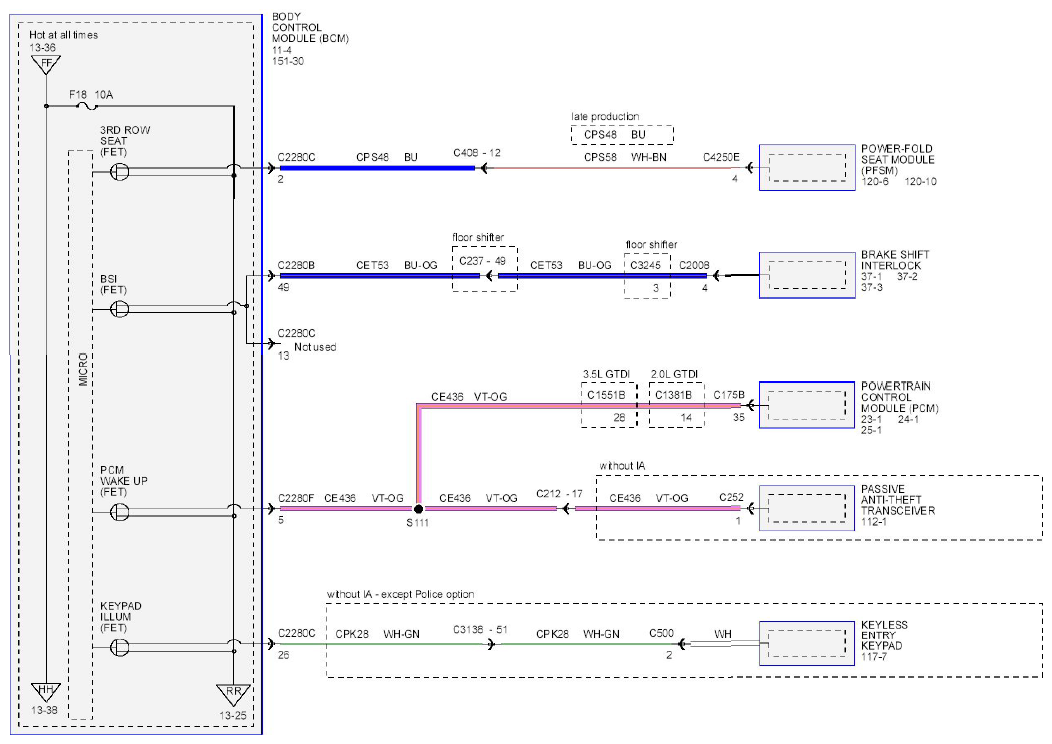
Task: Select the 3RD ROW SEAT FET symbol
Action: [119, 172]
